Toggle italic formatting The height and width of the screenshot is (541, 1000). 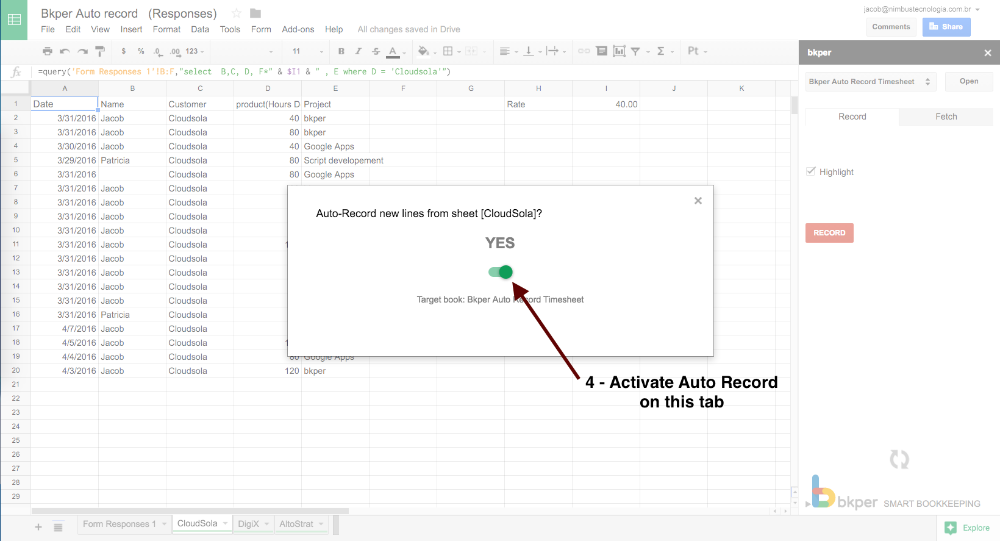pyautogui.click(x=358, y=51)
